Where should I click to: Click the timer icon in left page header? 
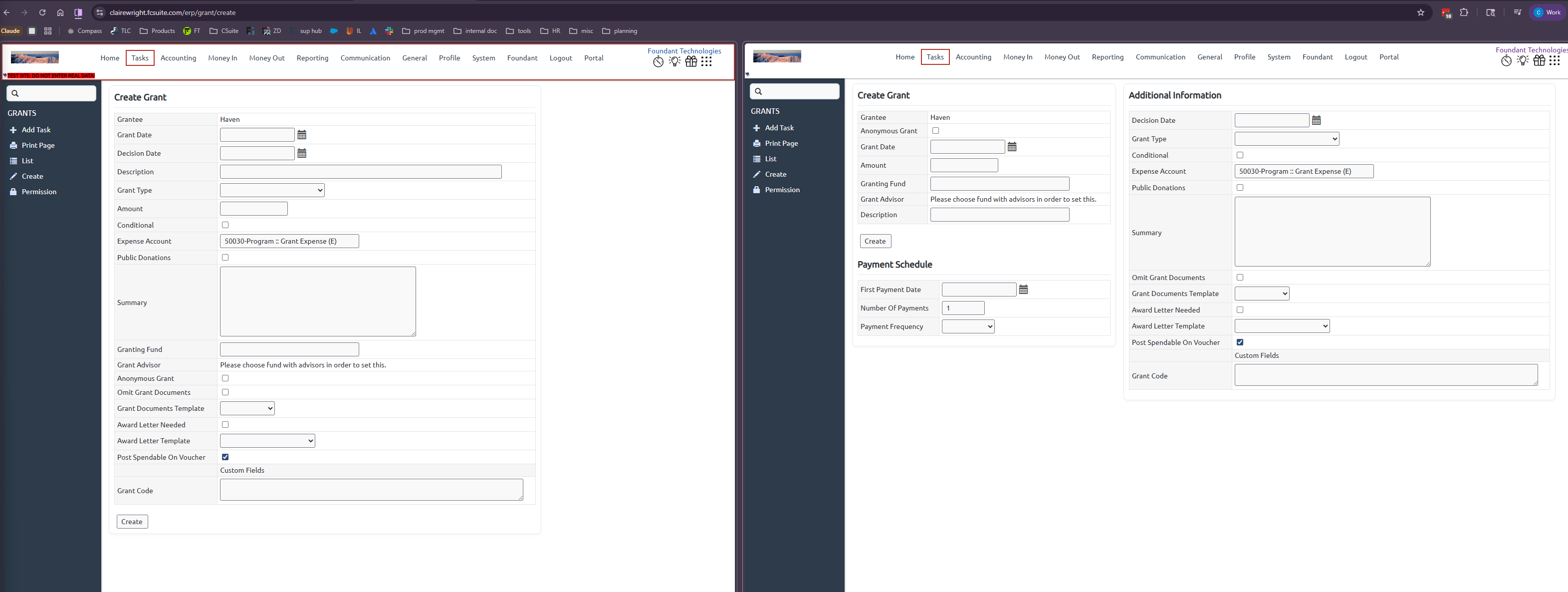(x=658, y=61)
